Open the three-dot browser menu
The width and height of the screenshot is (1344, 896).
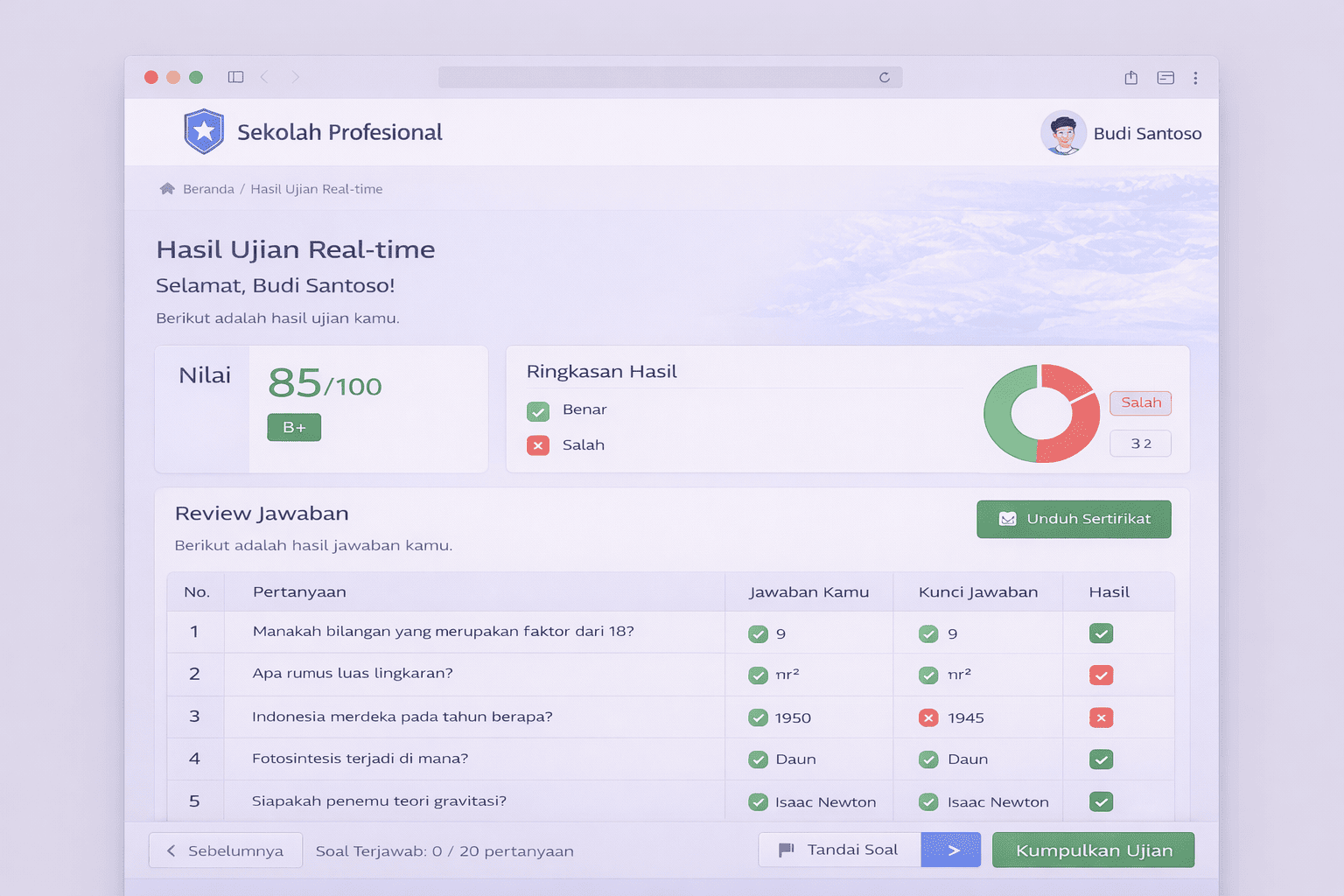pos(1195,78)
